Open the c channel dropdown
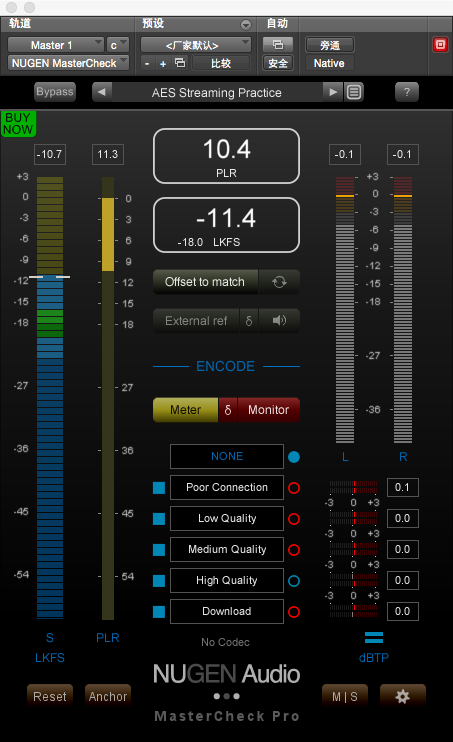 pyautogui.click(x=117, y=45)
